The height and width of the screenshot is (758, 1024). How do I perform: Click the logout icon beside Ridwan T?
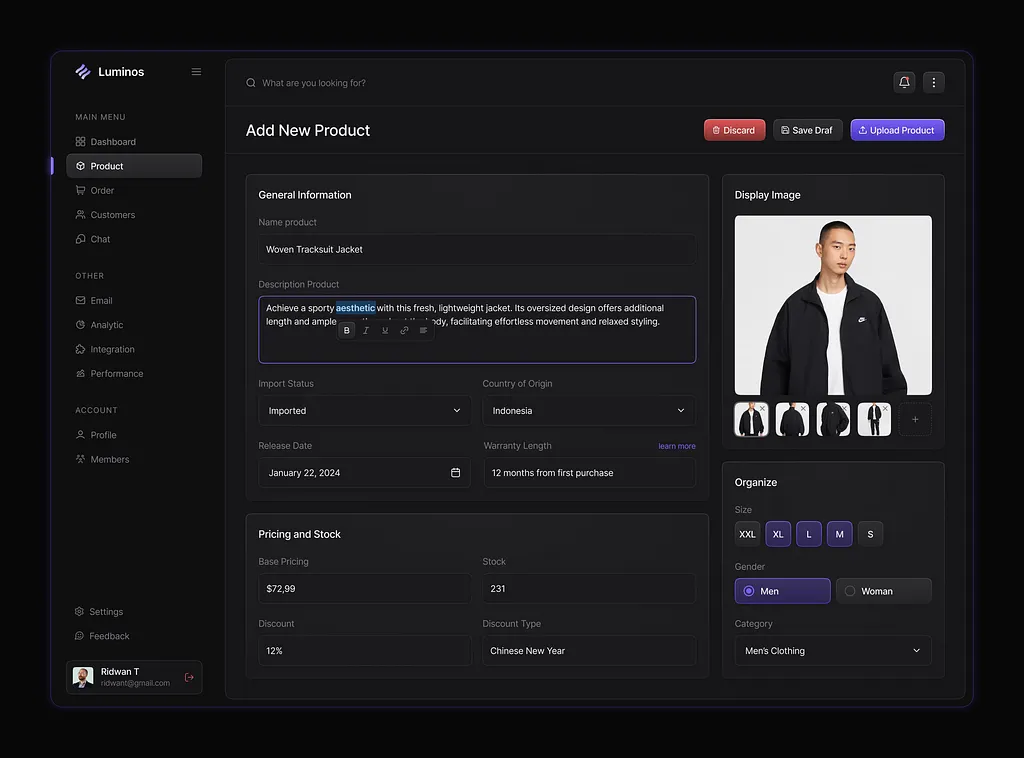pyautogui.click(x=189, y=677)
